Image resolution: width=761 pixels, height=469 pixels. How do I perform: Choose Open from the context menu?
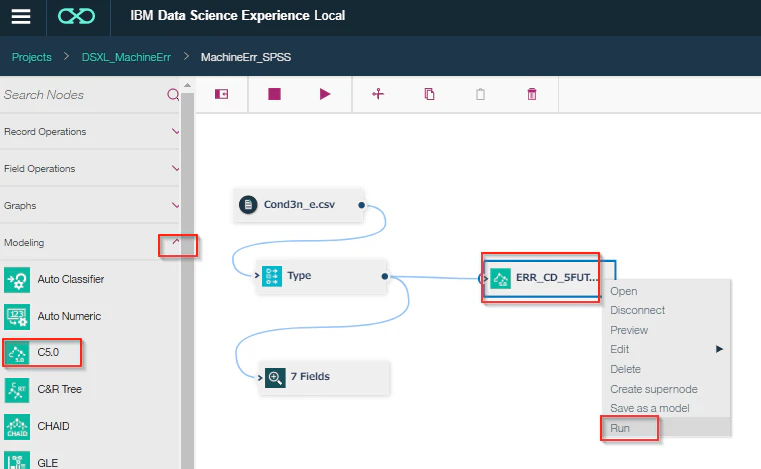(x=624, y=291)
